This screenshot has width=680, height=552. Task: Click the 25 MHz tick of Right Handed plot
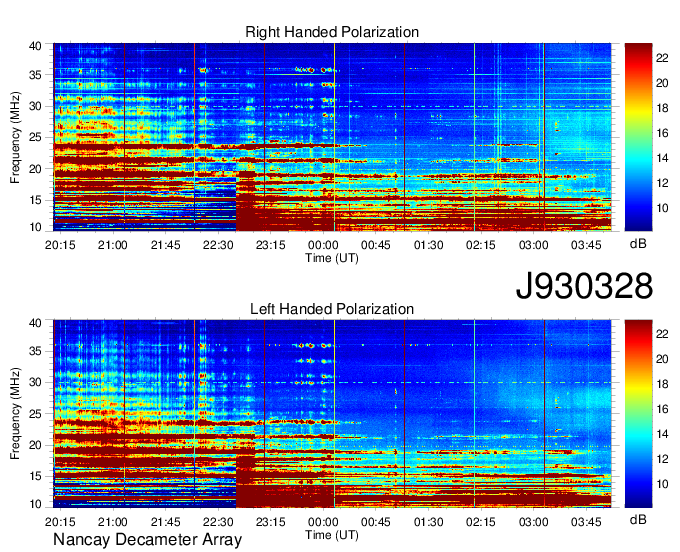pos(35,137)
